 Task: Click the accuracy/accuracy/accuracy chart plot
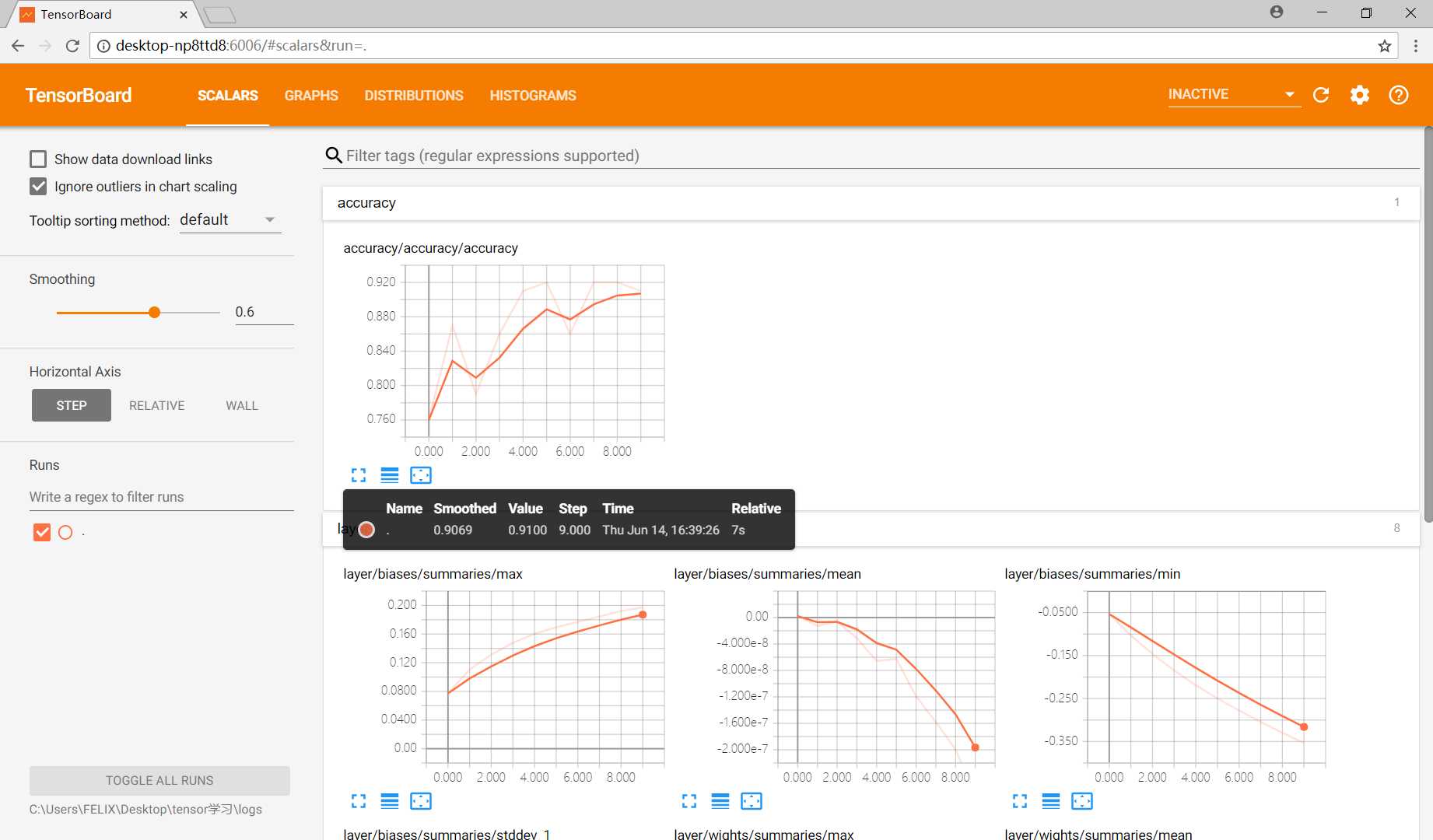pos(534,352)
